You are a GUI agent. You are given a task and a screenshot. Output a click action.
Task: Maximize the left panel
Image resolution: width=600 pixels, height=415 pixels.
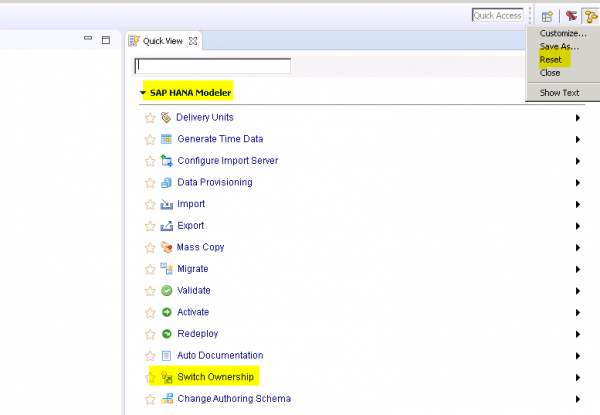pyautogui.click(x=106, y=40)
